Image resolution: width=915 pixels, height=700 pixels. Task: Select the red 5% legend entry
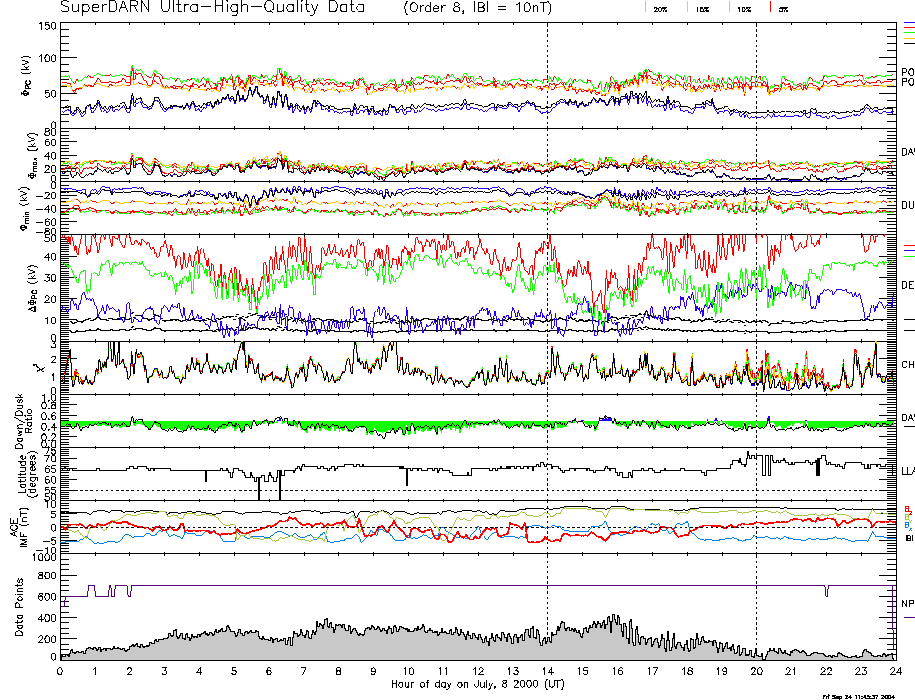(782, 8)
